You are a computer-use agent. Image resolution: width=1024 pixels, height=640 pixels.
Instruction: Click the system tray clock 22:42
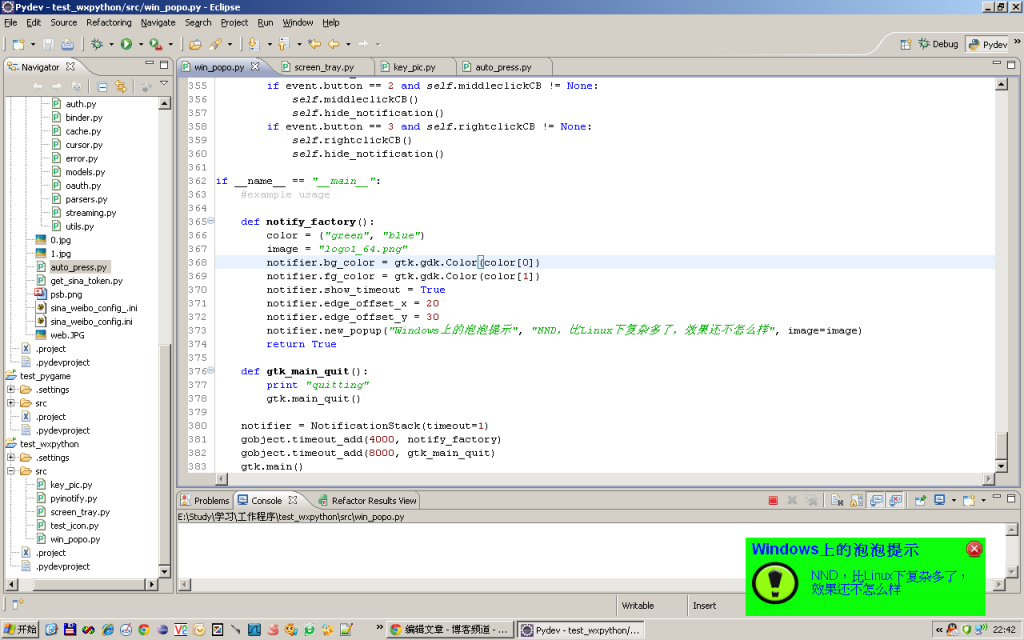pos(1004,630)
